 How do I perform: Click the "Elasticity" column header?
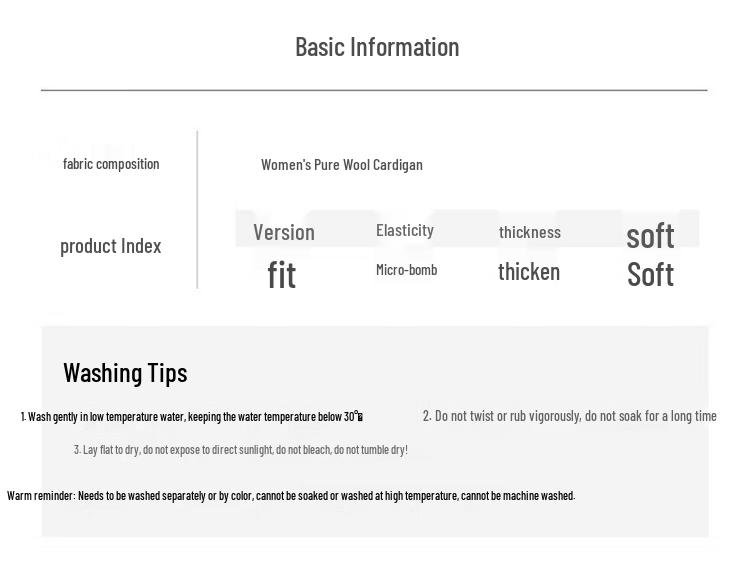coord(405,231)
